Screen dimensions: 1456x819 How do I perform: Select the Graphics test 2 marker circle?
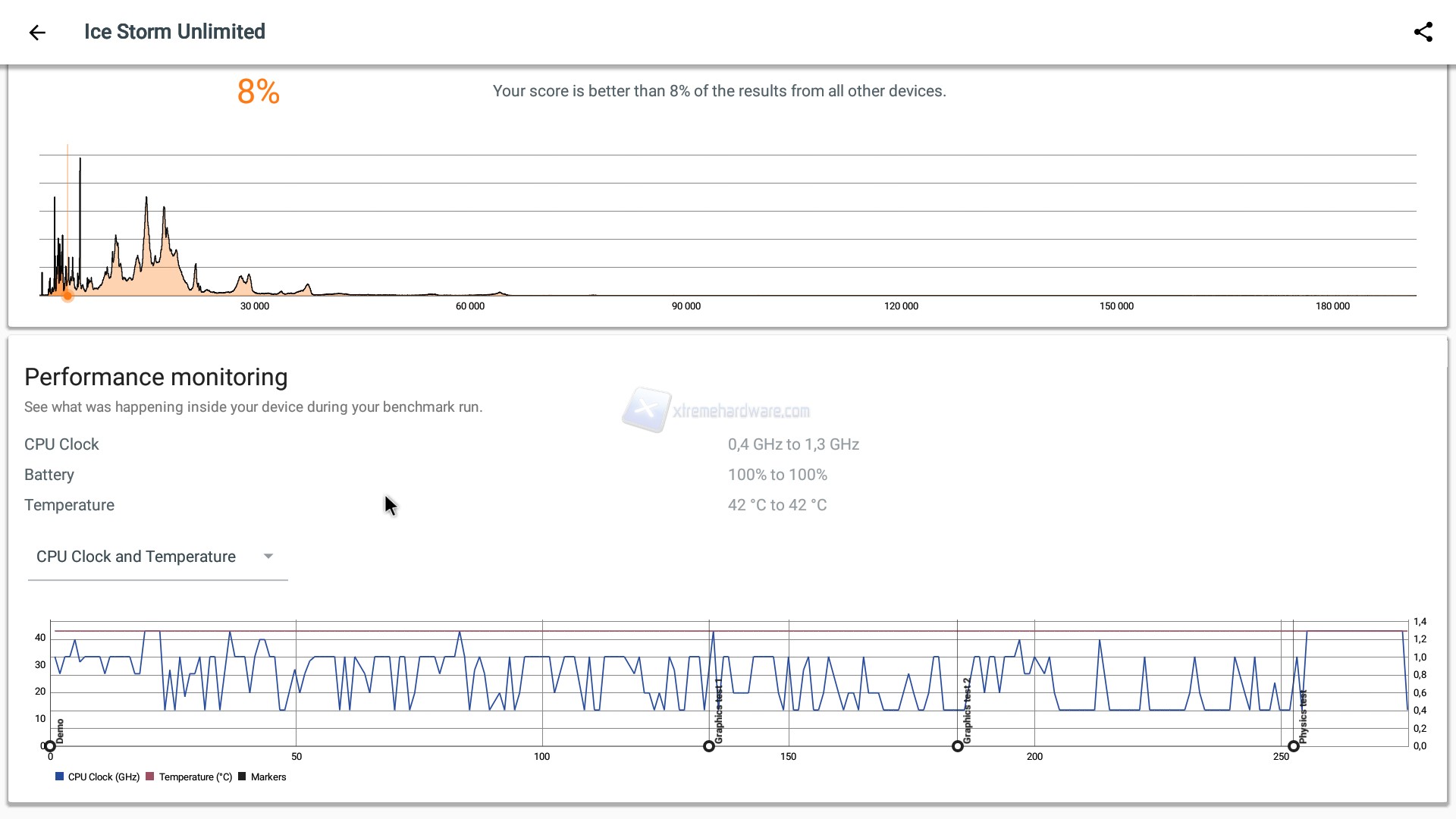[x=958, y=746]
